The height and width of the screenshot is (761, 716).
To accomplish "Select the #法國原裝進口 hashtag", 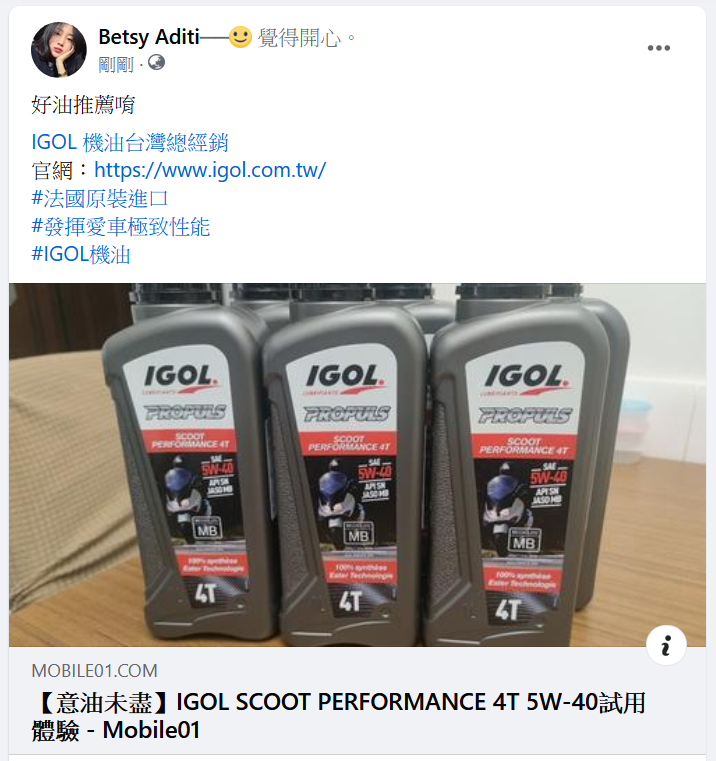I will (100, 198).
